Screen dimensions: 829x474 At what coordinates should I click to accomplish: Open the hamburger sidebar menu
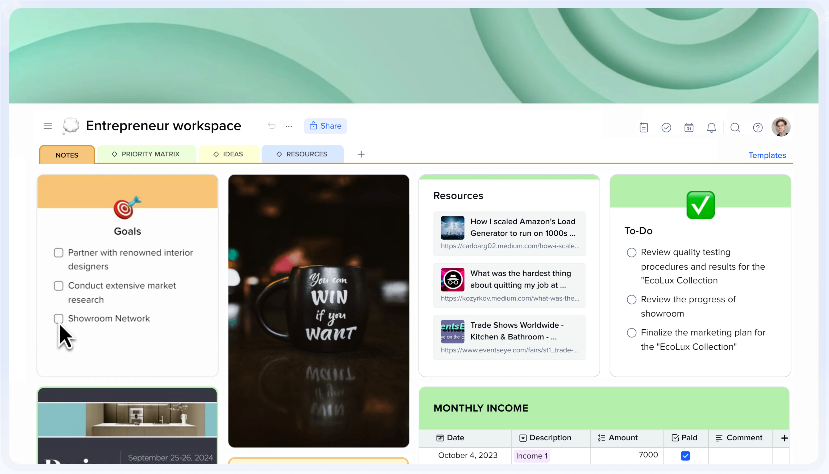pyautogui.click(x=48, y=126)
